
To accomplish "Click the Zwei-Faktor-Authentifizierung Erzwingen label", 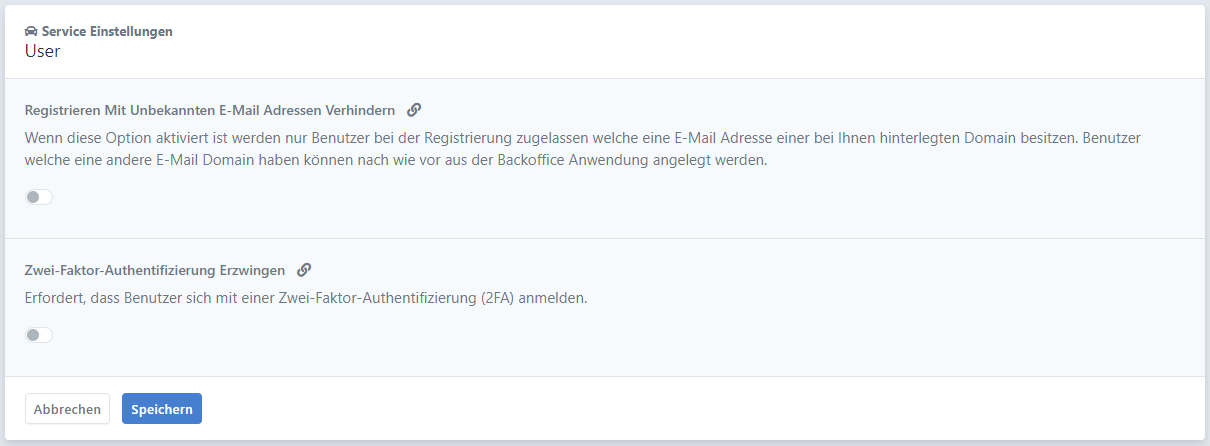I will point(155,270).
